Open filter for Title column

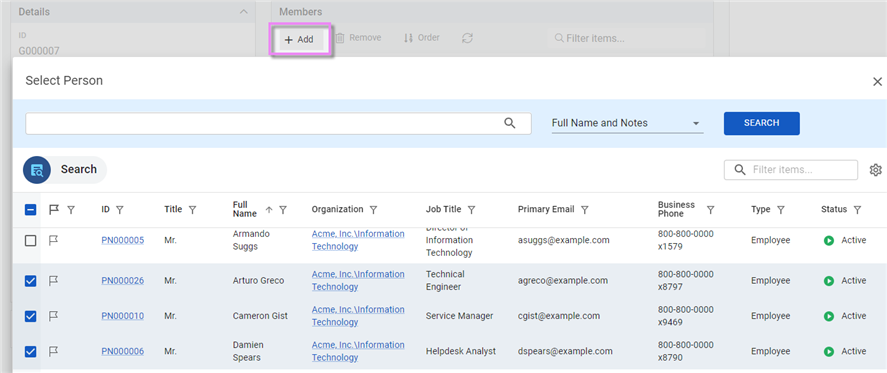click(x=192, y=210)
